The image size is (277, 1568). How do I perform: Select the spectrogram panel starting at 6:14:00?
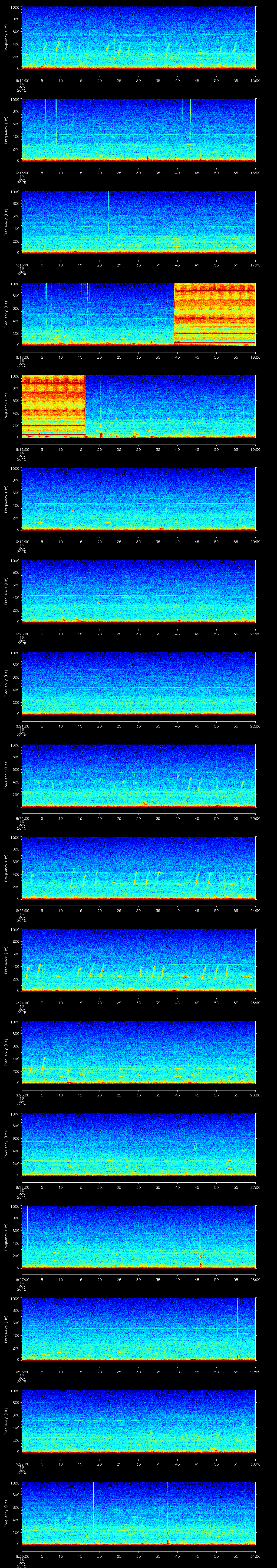139,38
